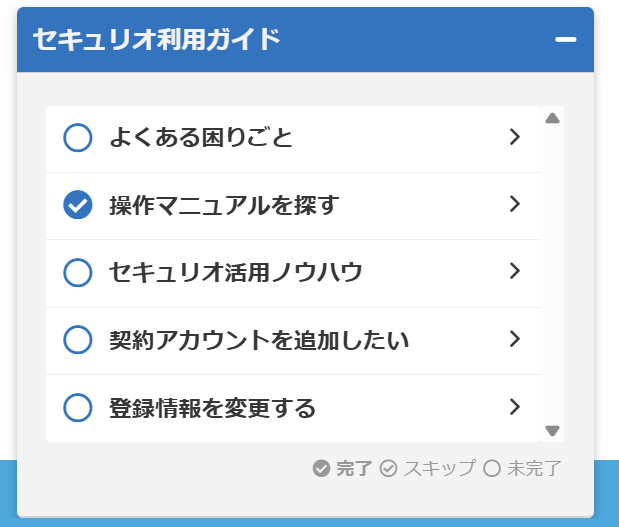Click the スキップ legend icon
Screen dimensions: 619x527
(389, 468)
